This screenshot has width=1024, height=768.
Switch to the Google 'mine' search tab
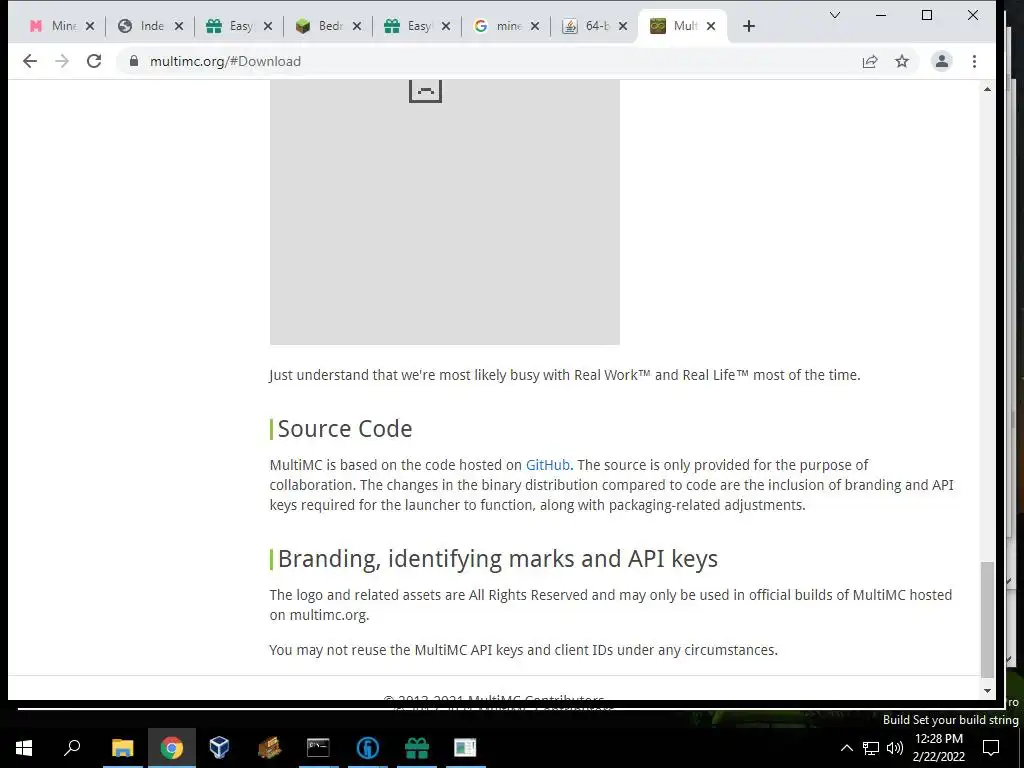500,26
